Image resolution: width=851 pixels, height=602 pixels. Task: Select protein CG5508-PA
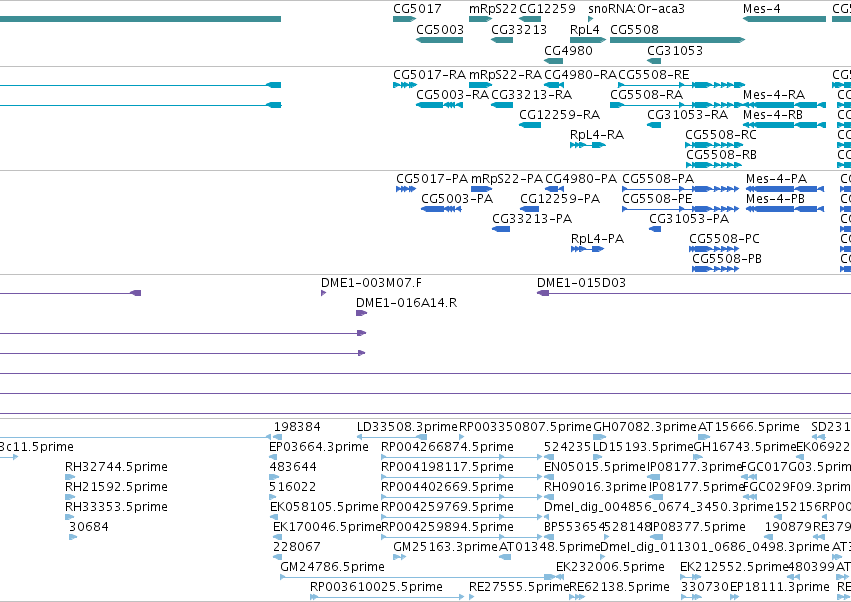[658, 179]
